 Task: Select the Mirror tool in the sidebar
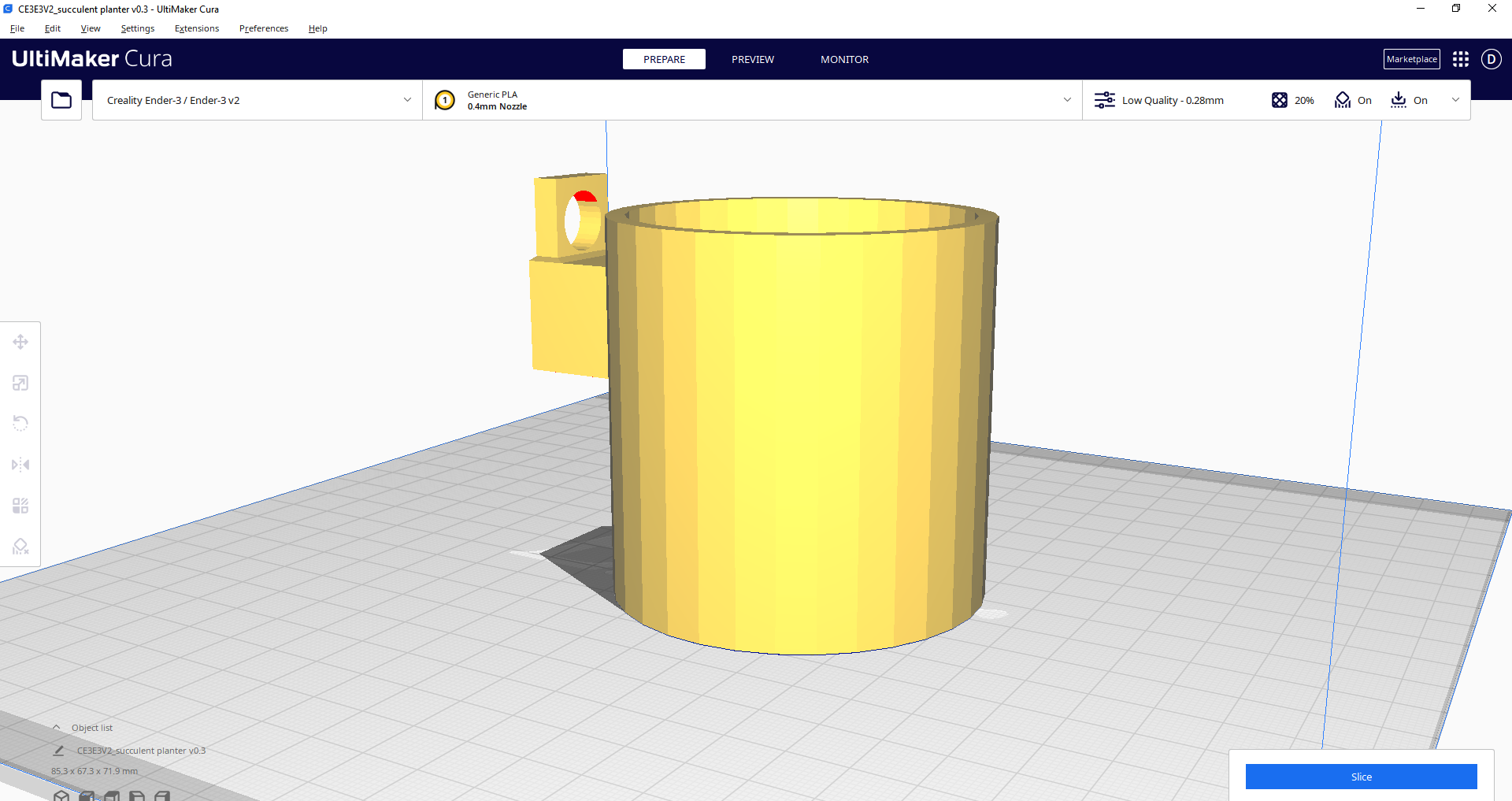(x=20, y=465)
